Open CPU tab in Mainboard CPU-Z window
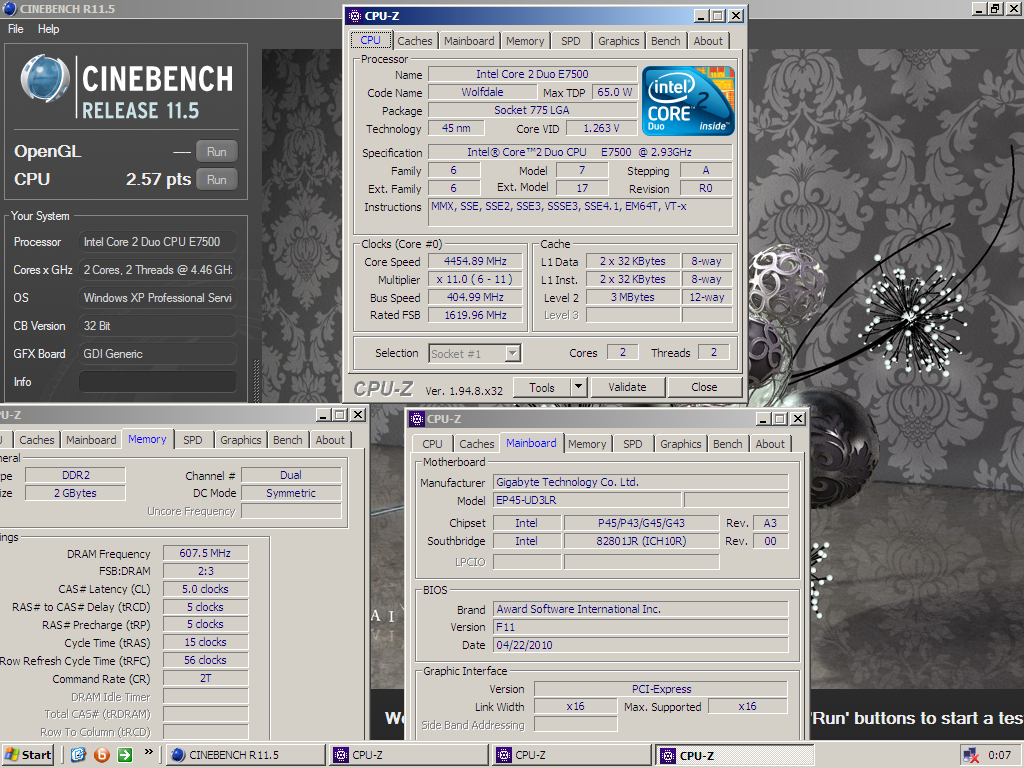 432,443
